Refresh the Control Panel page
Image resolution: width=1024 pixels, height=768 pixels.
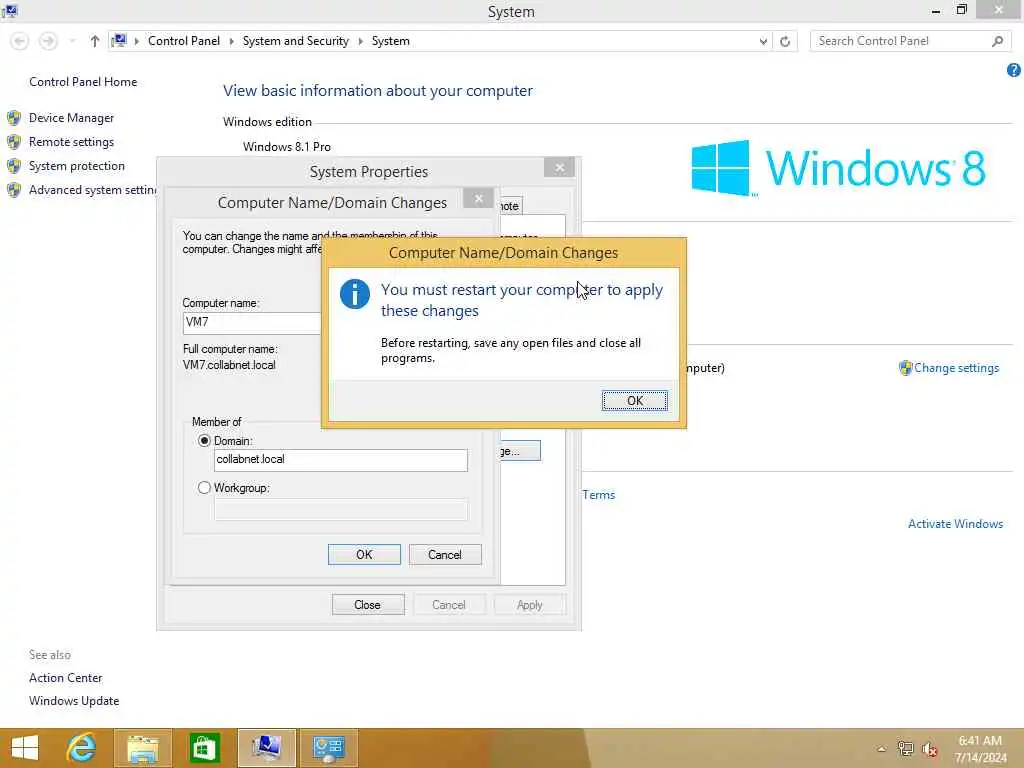click(785, 41)
